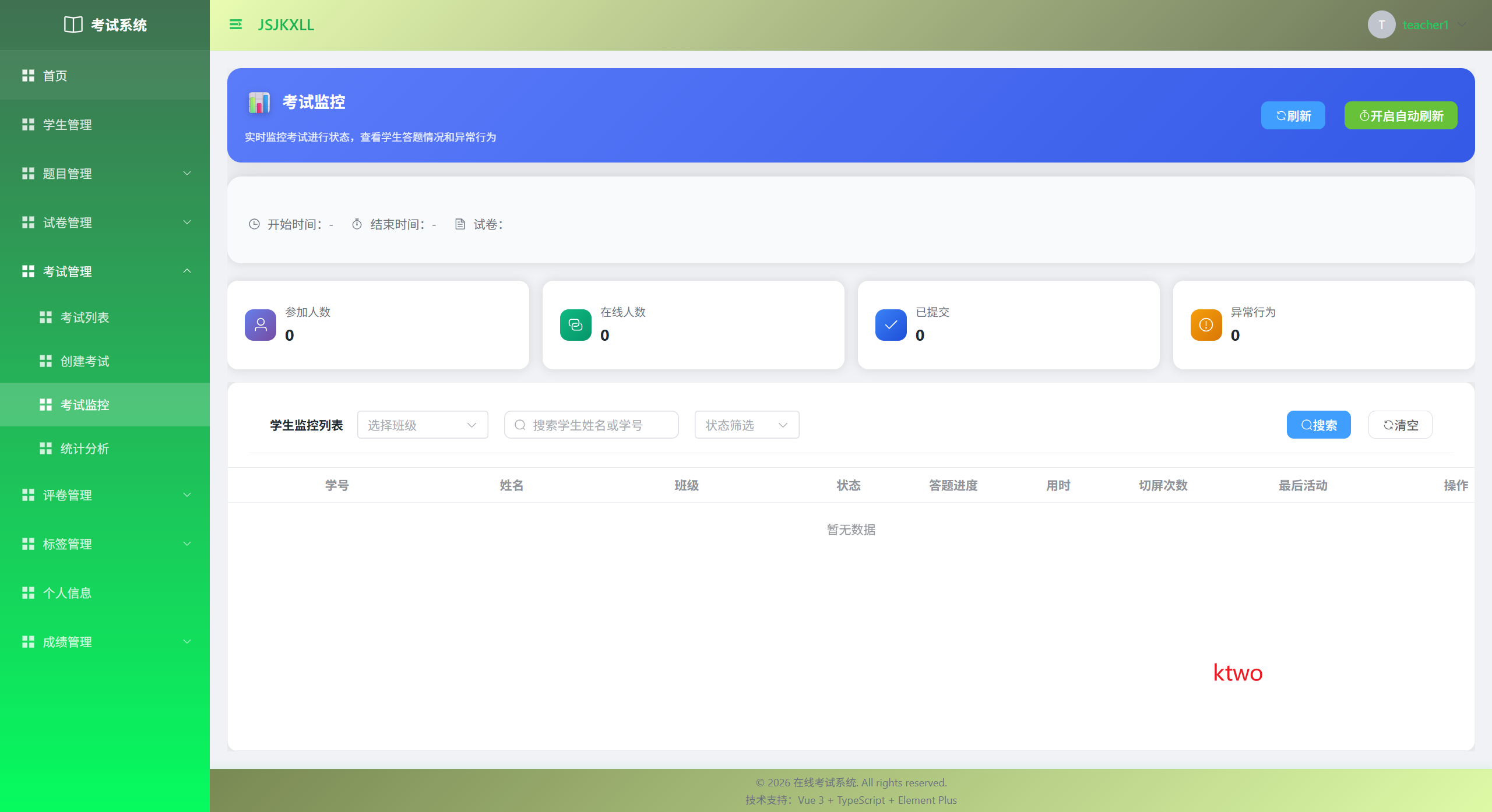Click the teacher1 avatar circle

pyautogui.click(x=1381, y=24)
